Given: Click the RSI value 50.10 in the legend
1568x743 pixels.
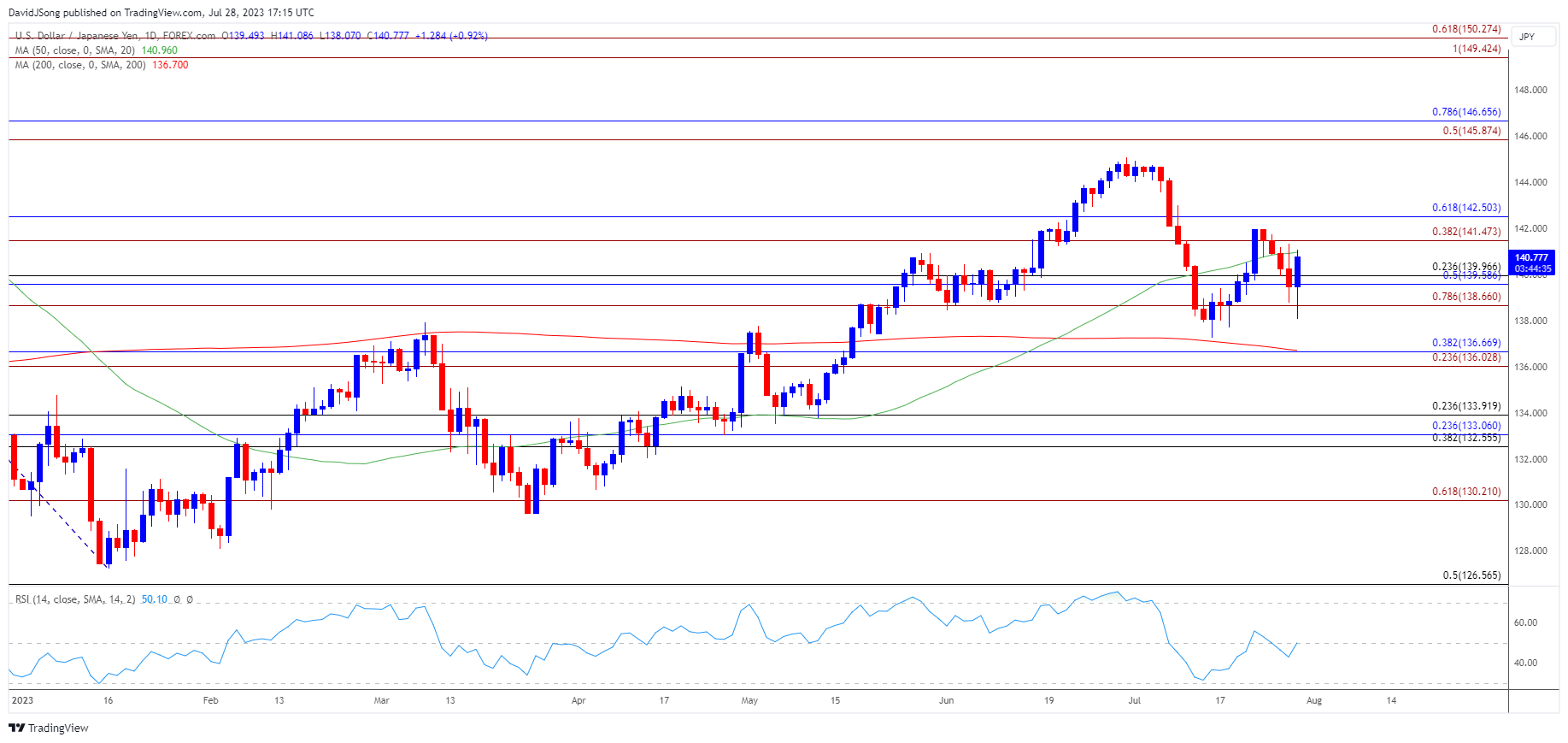Looking at the screenshot, I should pos(155,599).
